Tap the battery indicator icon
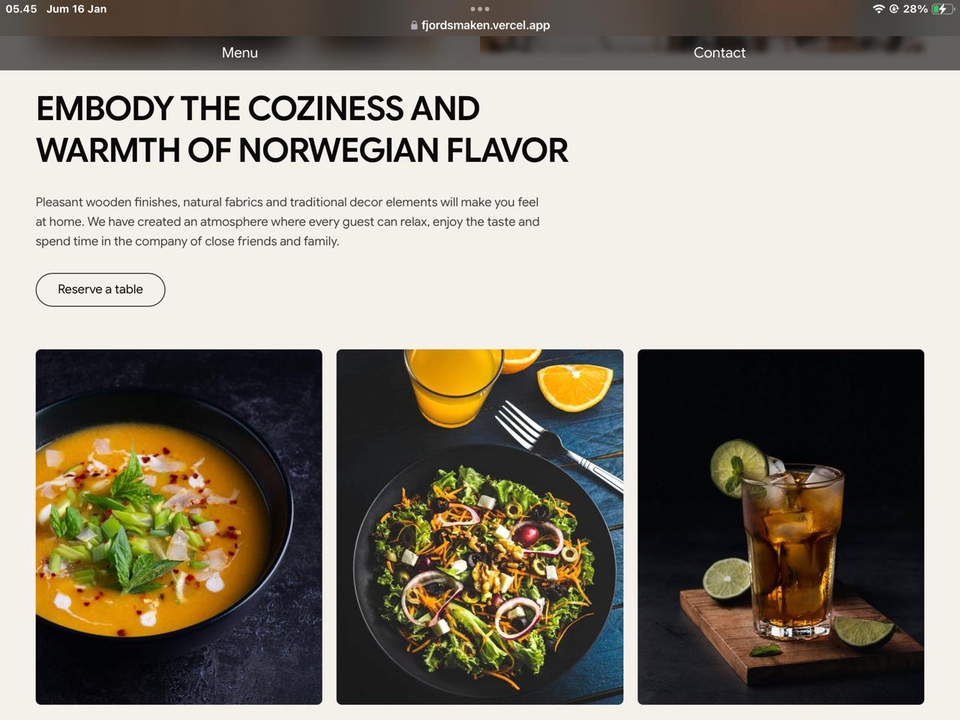 point(942,9)
